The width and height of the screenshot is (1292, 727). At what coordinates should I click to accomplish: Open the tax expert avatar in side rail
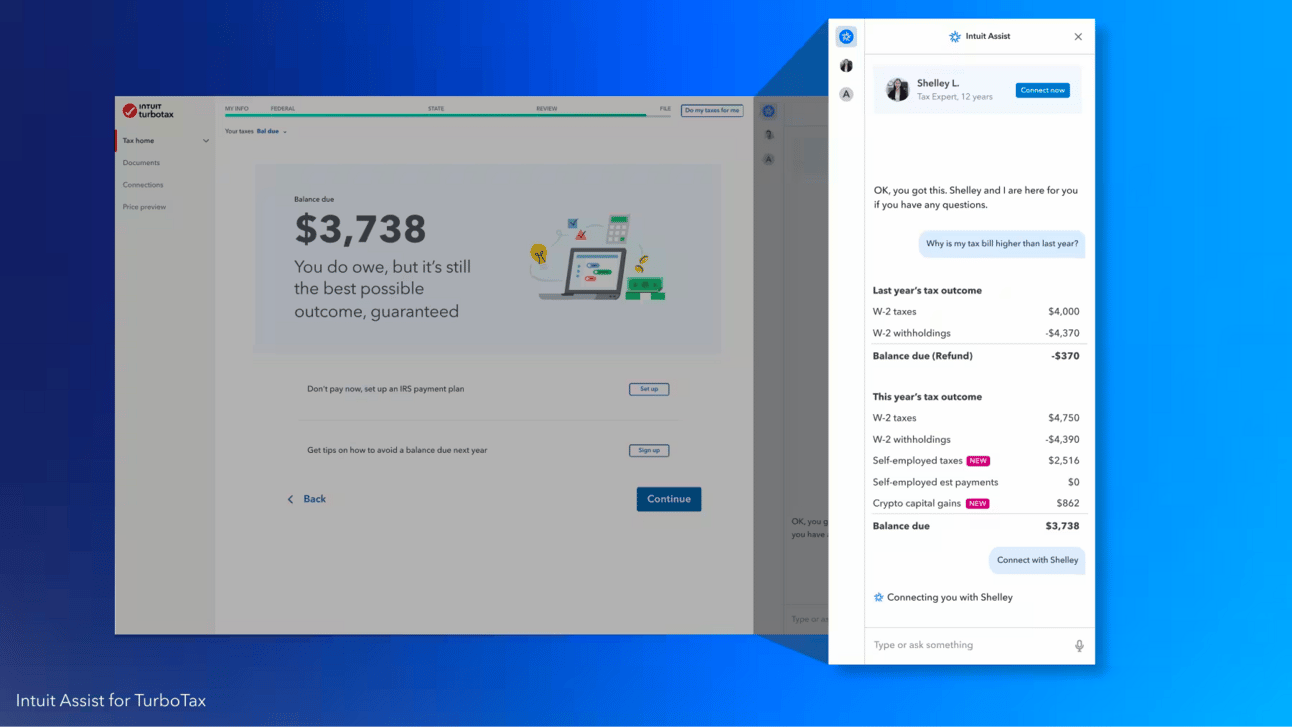846,66
